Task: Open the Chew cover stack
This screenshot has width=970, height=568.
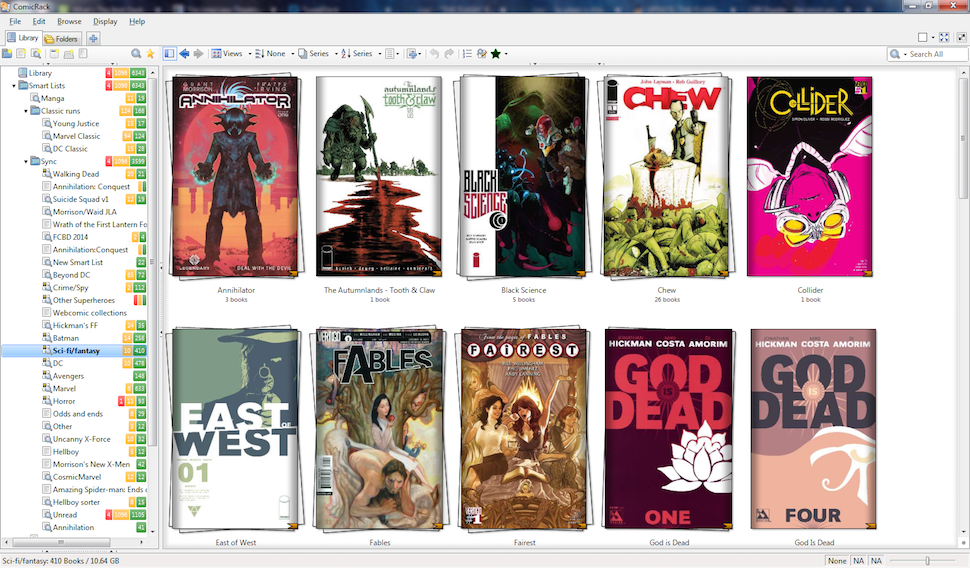Action: [x=667, y=176]
